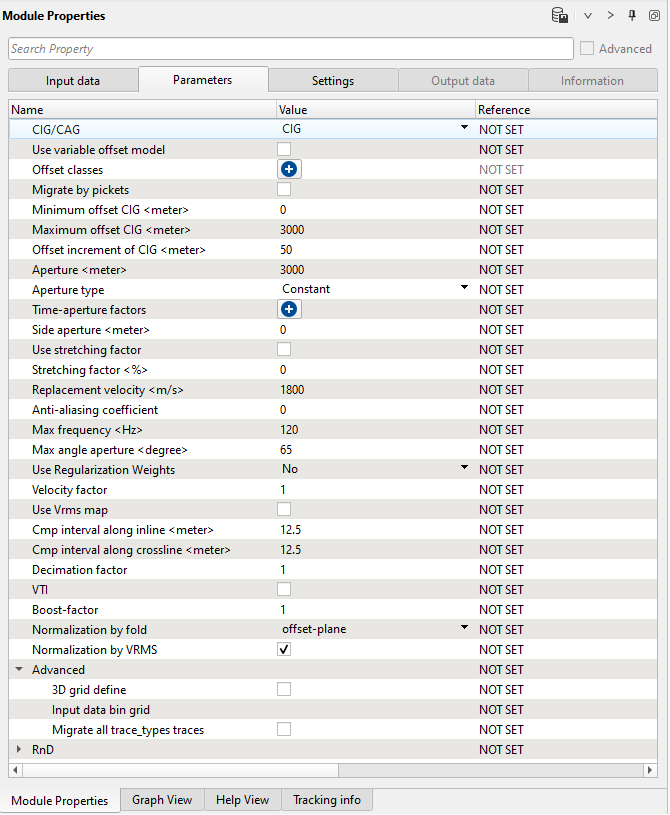Switch to Graph View bottom tab
This screenshot has width=670, height=815.
pyautogui.click(x=162, y=800)
